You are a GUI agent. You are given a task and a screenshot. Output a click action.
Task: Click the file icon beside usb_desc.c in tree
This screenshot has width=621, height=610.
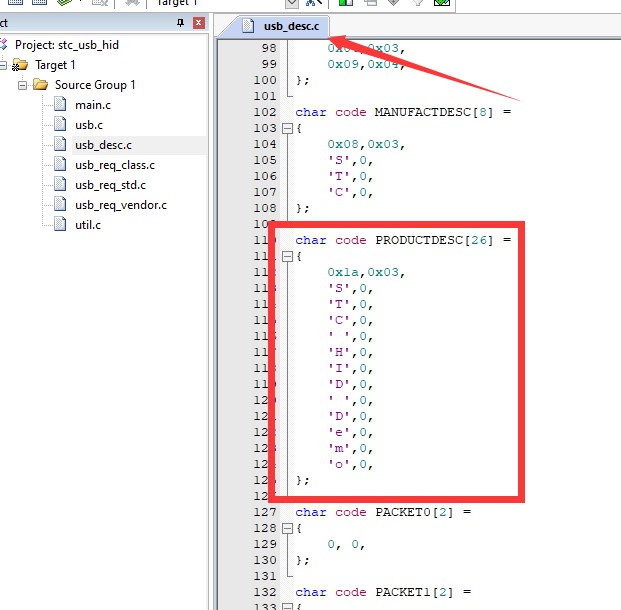pyautogui.click(x=60, y=144)
